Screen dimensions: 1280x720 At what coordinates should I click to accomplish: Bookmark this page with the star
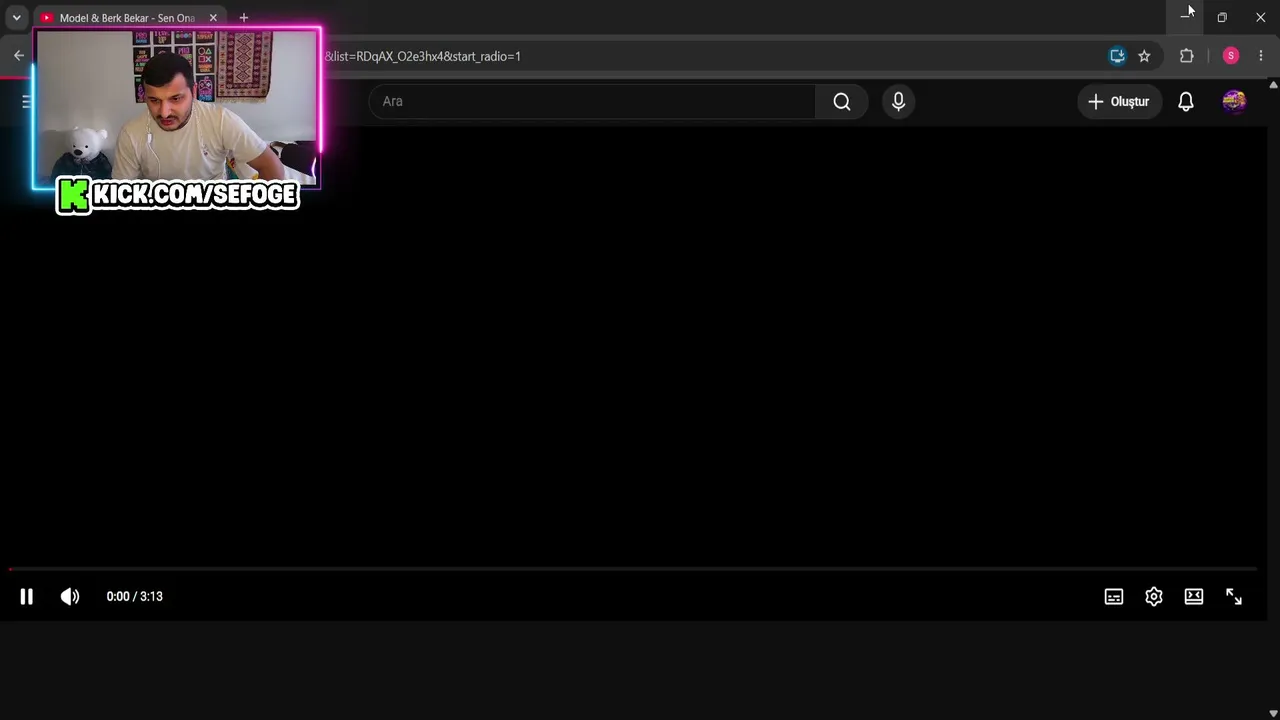coord(1144,56)
